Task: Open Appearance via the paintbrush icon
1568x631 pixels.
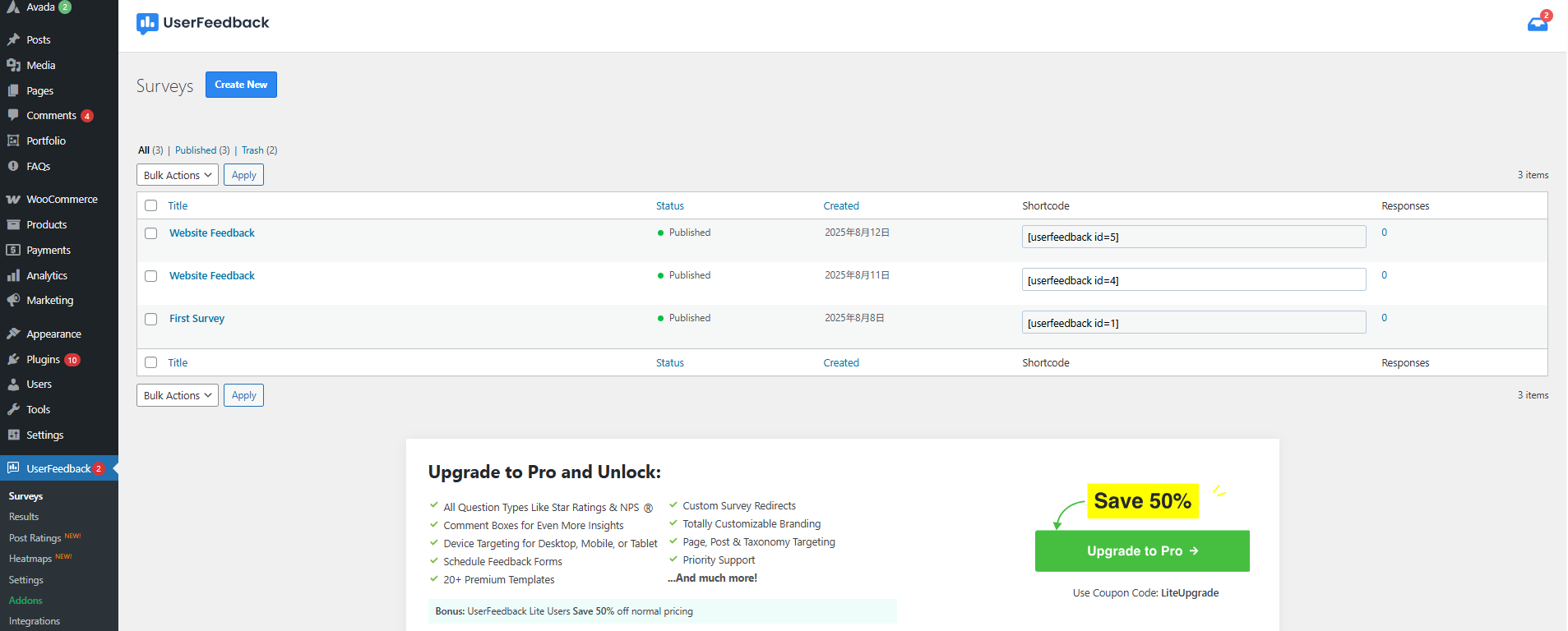Action: click(x=13, y=334)
